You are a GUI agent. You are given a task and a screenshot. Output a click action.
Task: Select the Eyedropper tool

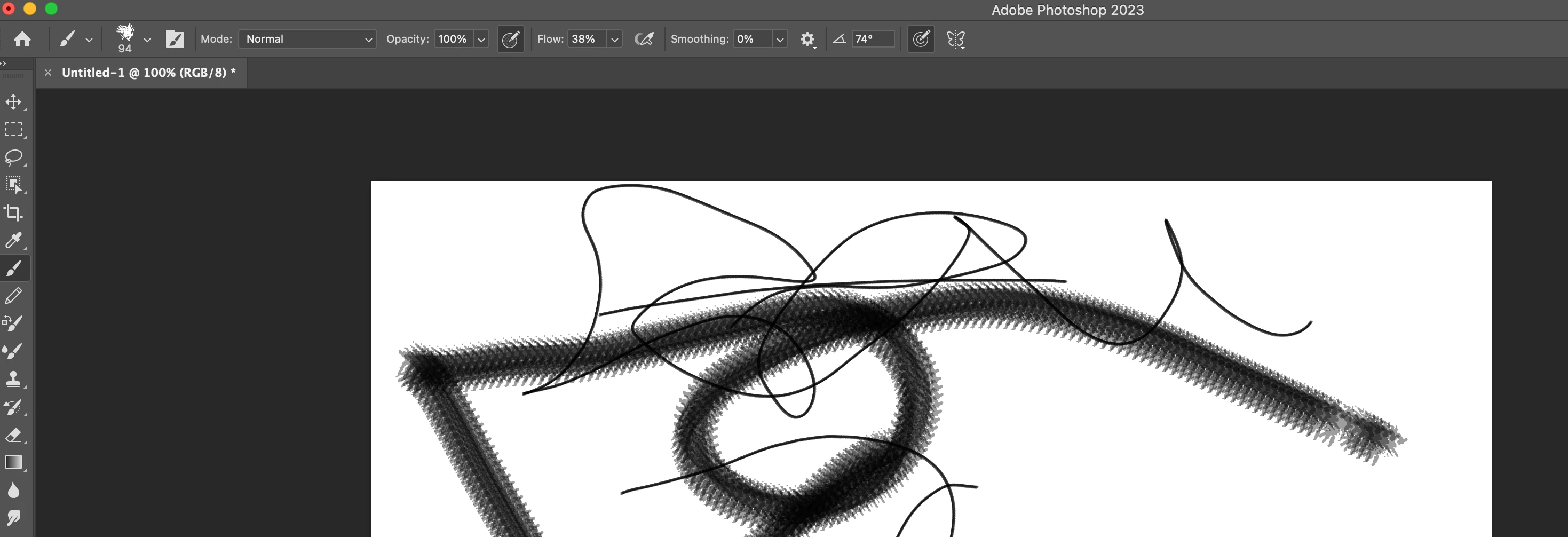pos(14,241)
